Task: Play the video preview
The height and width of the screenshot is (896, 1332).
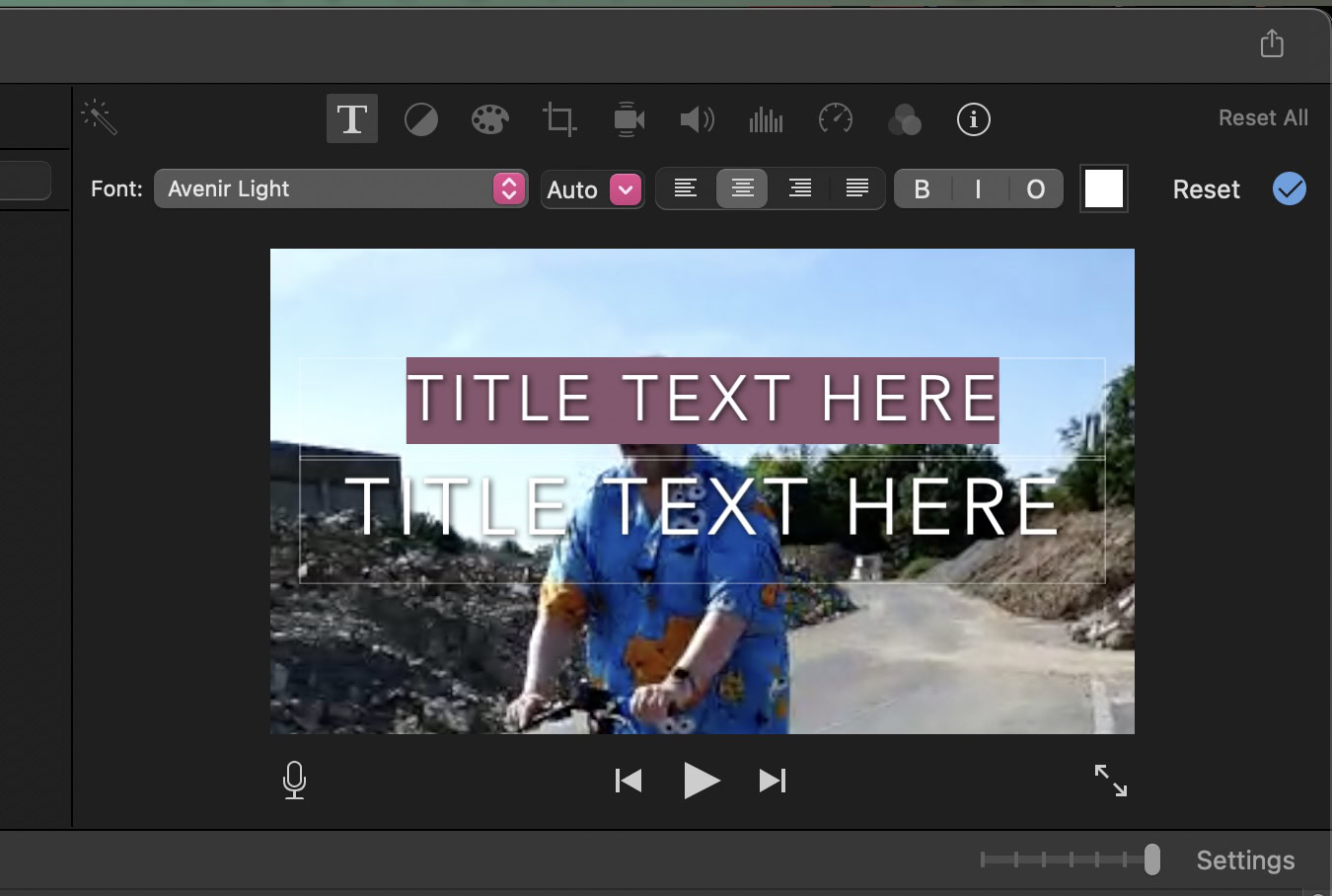Action: click(702, 781)
